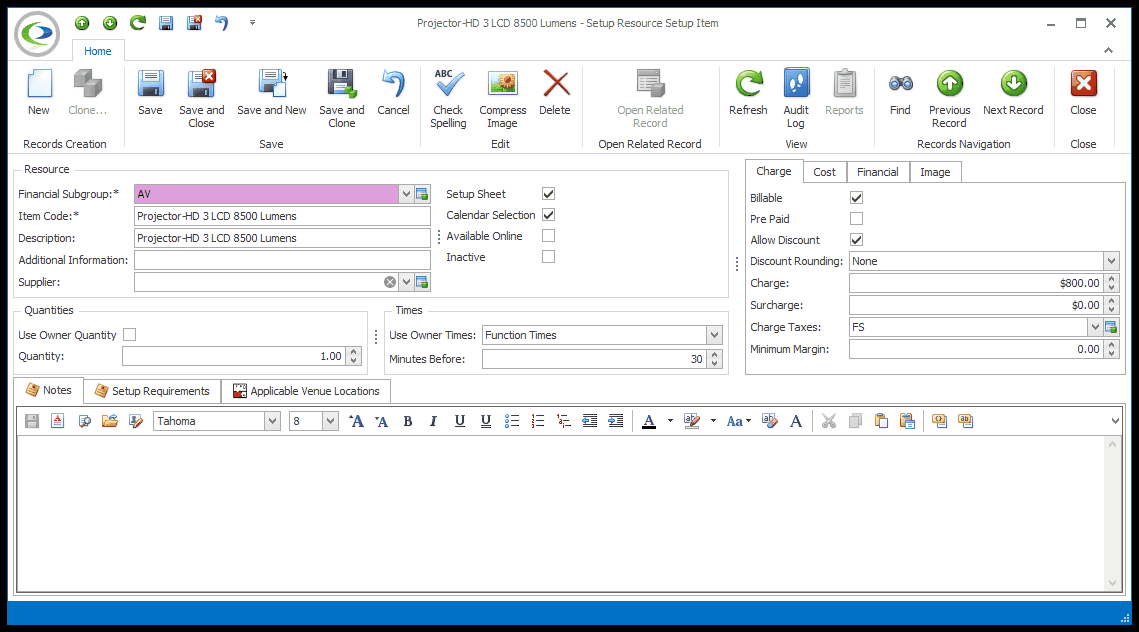1139x632 pixels.
Task: Save the record with the Save icon
Action: click(150, 84)
